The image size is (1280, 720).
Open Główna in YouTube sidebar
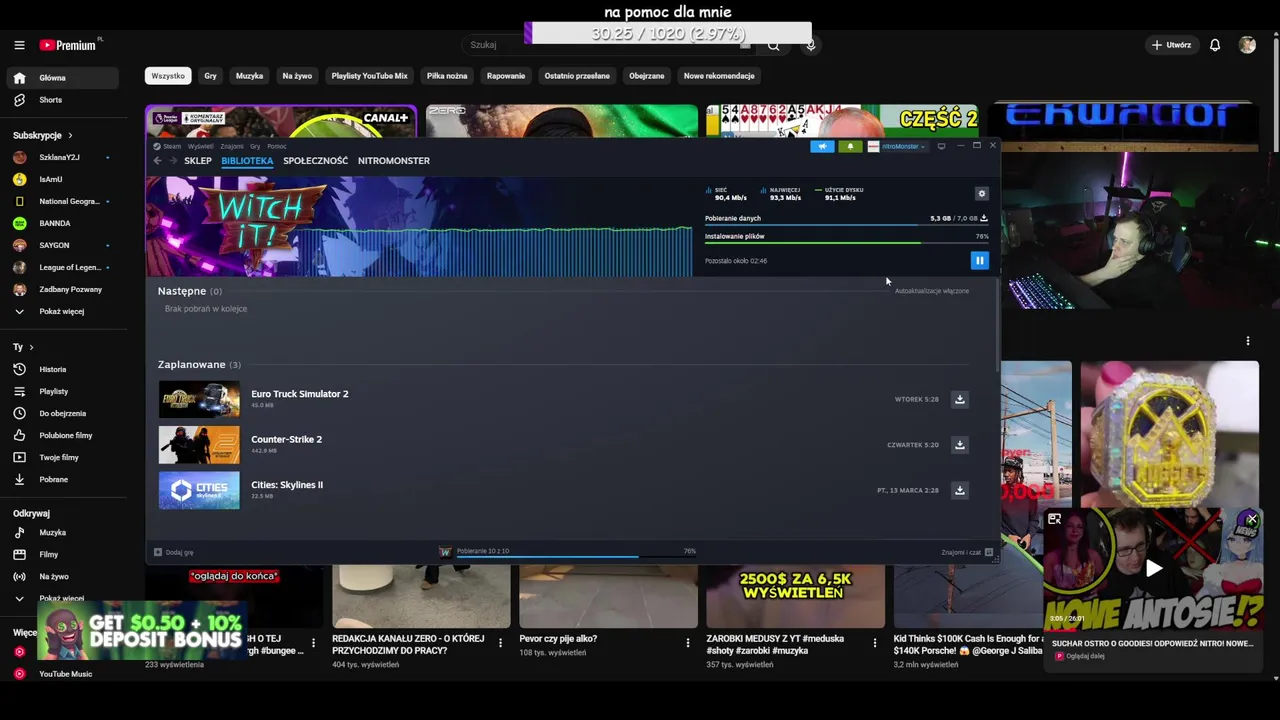(62, 78)
